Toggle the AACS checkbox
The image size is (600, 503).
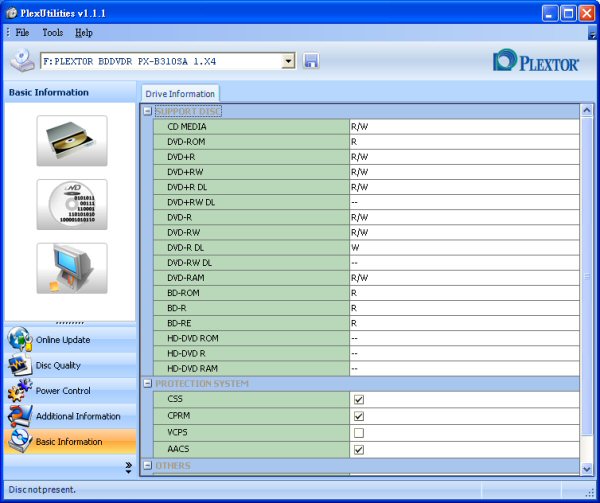coord(359,450)
